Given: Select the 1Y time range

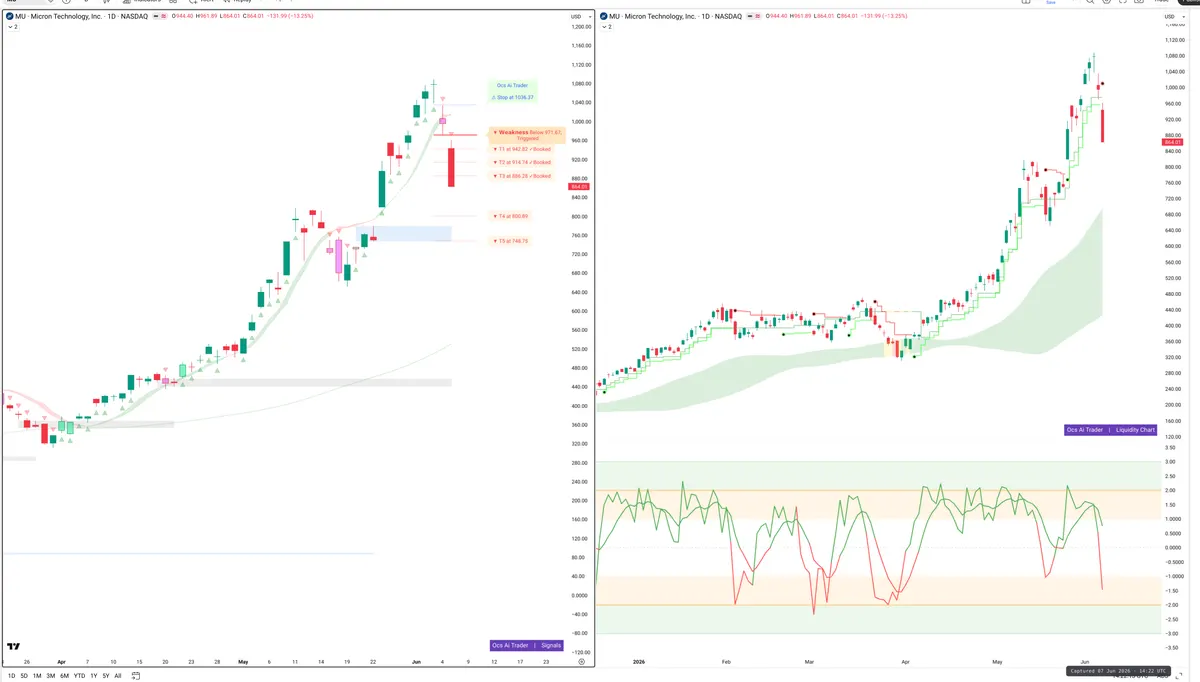Looking at the screenshot, I should coord(93,676).
